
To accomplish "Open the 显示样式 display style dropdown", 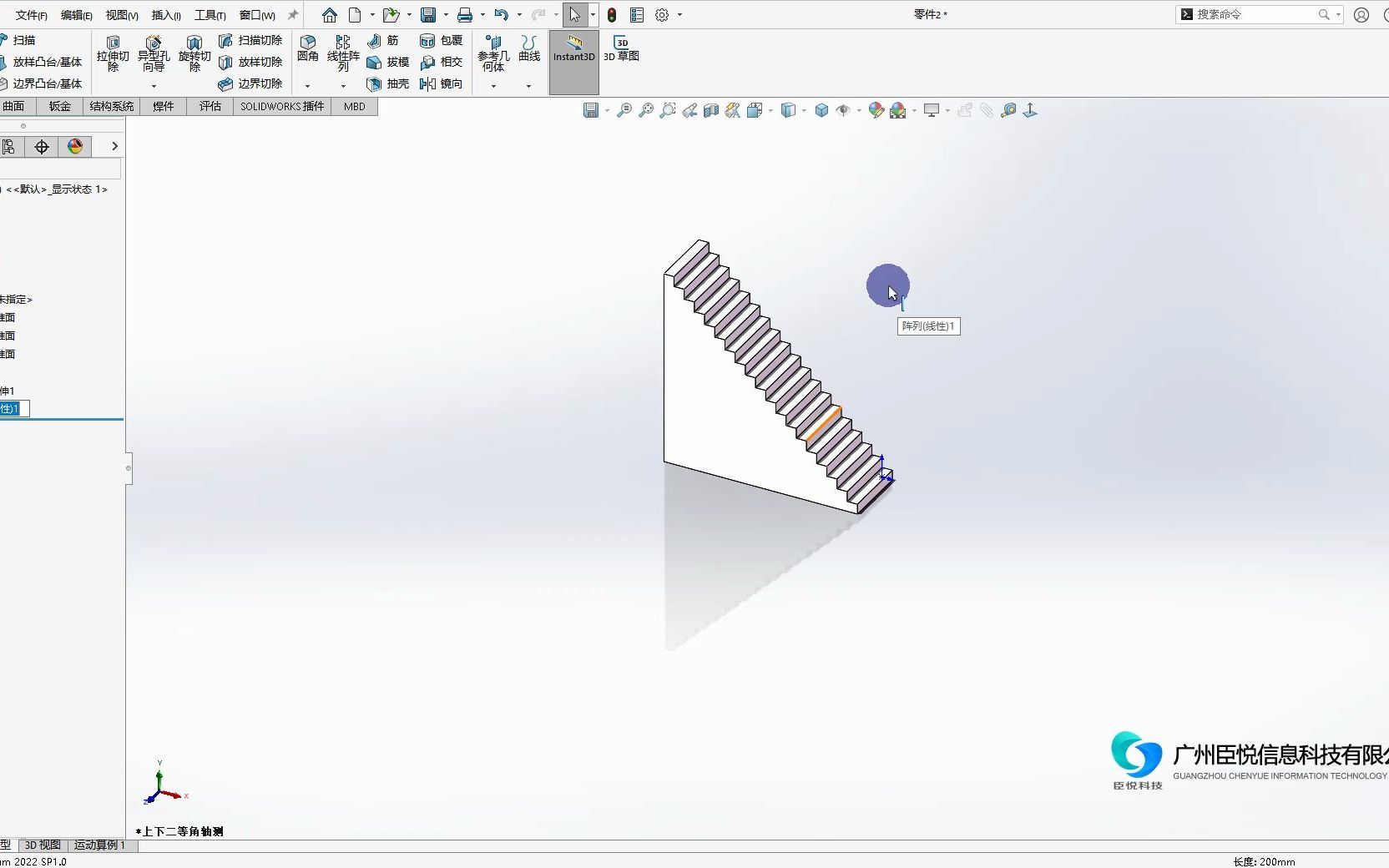I will 805,109.
